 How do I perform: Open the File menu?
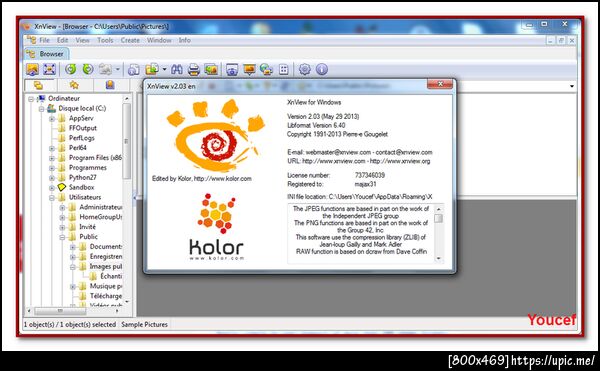[44, 40]
